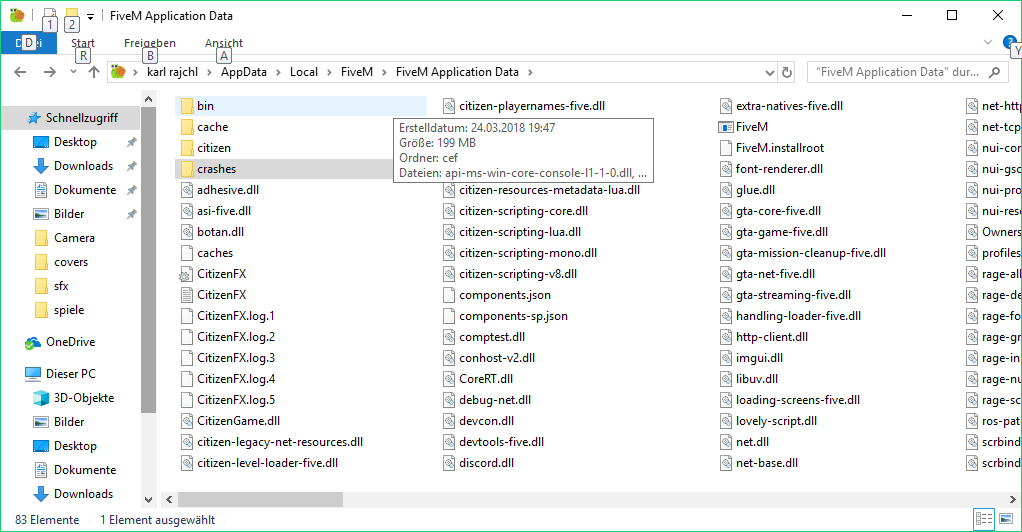
Task: Open the Datei ribbon tab
Action: click(29, 43)
